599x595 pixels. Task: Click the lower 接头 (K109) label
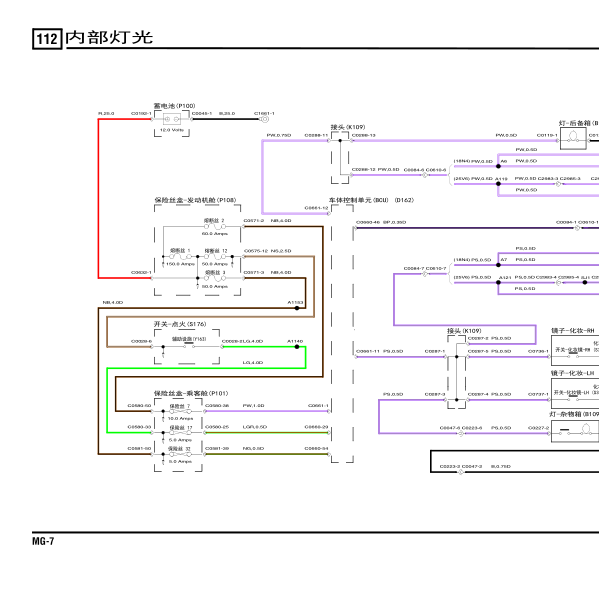point(464,331)
